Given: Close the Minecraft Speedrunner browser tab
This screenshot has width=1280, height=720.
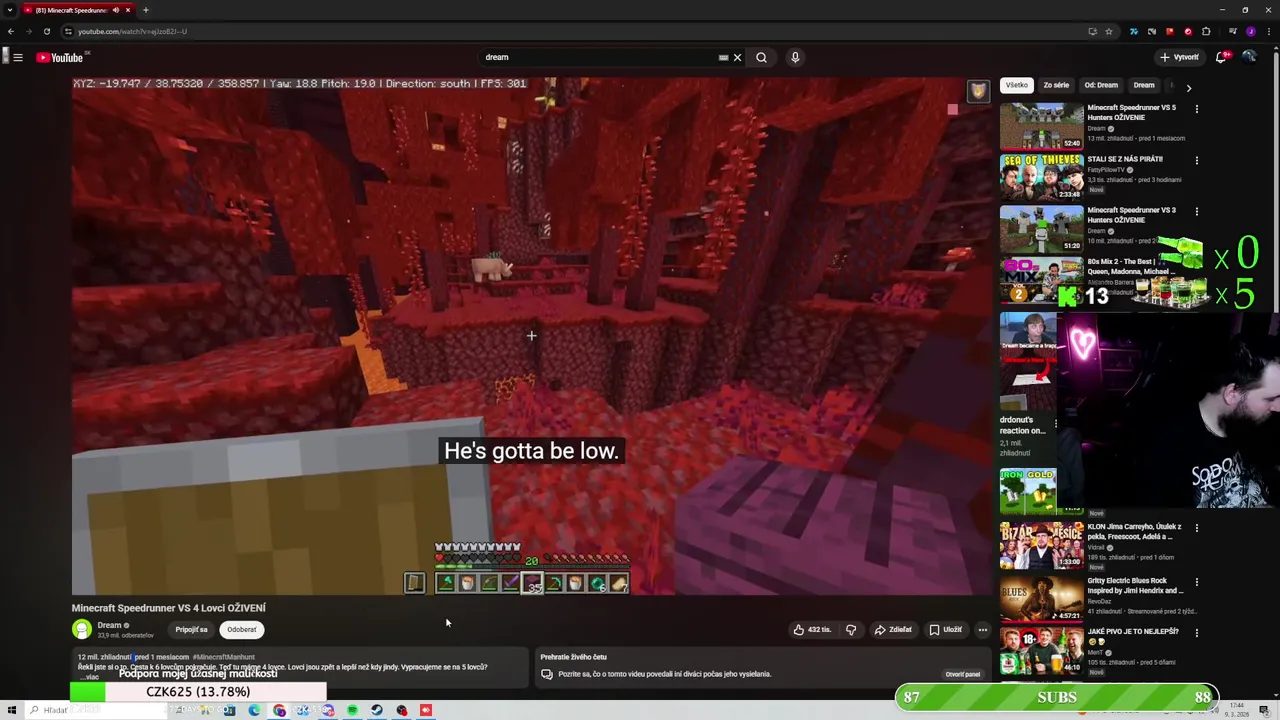Looking at the screenshot, I should tap(127, 10).
